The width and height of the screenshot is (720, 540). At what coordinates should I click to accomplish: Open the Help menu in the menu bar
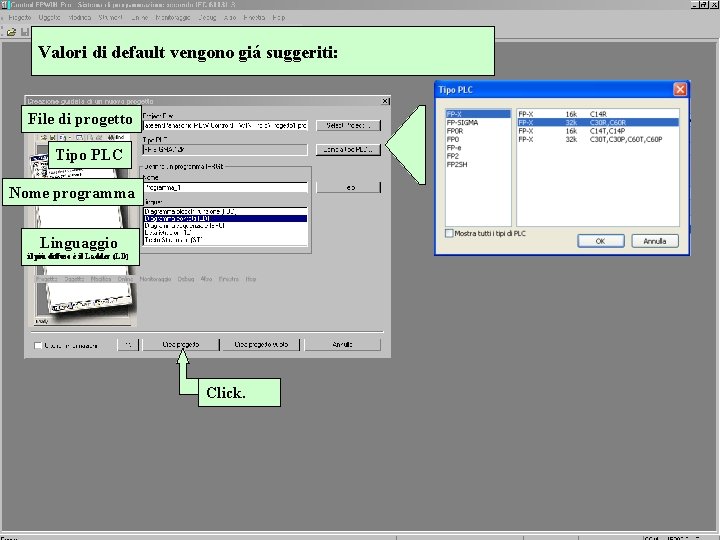[x=279, y=17]
